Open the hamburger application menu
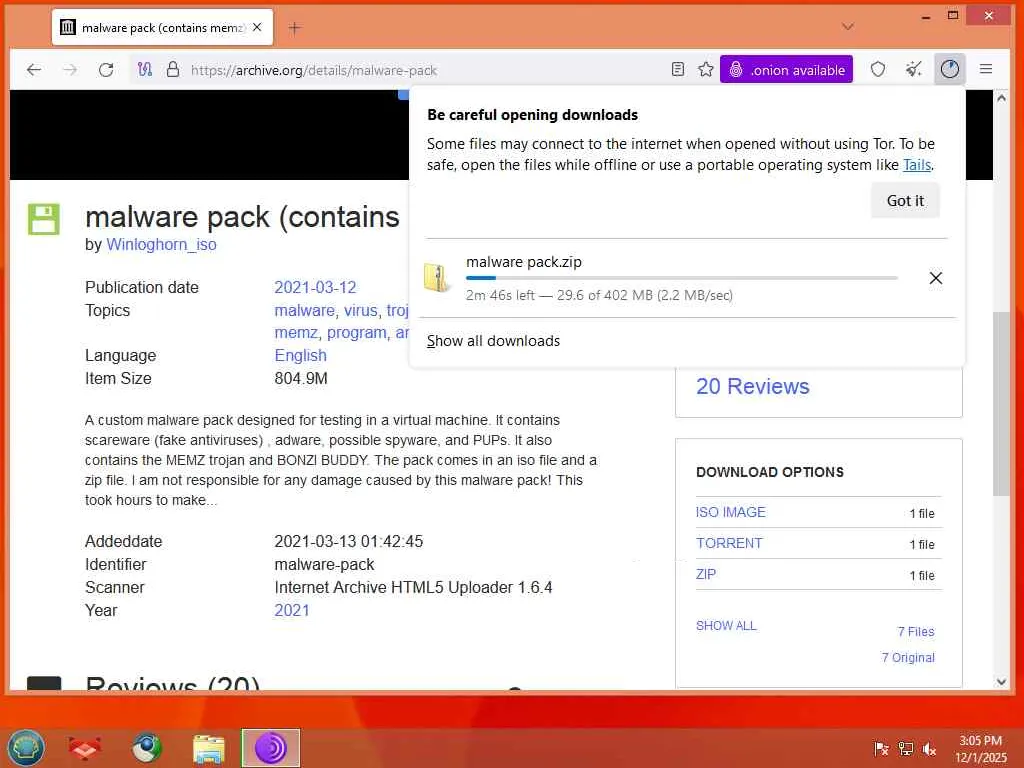 point(986,69)
